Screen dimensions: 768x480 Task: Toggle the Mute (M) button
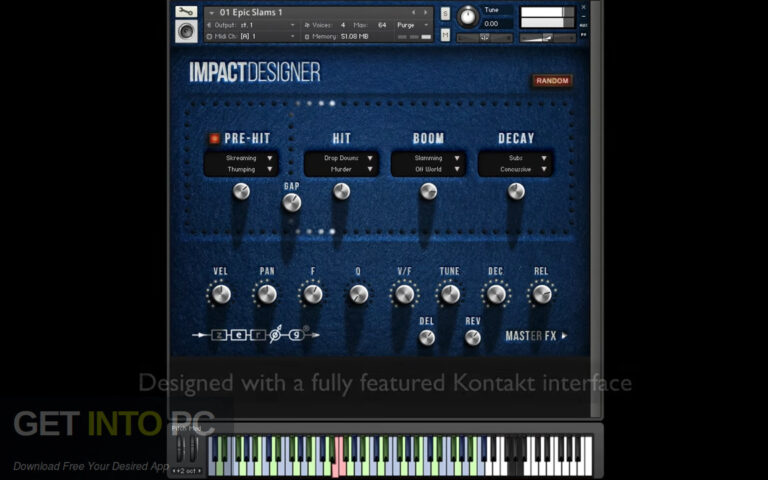(445, 35)
